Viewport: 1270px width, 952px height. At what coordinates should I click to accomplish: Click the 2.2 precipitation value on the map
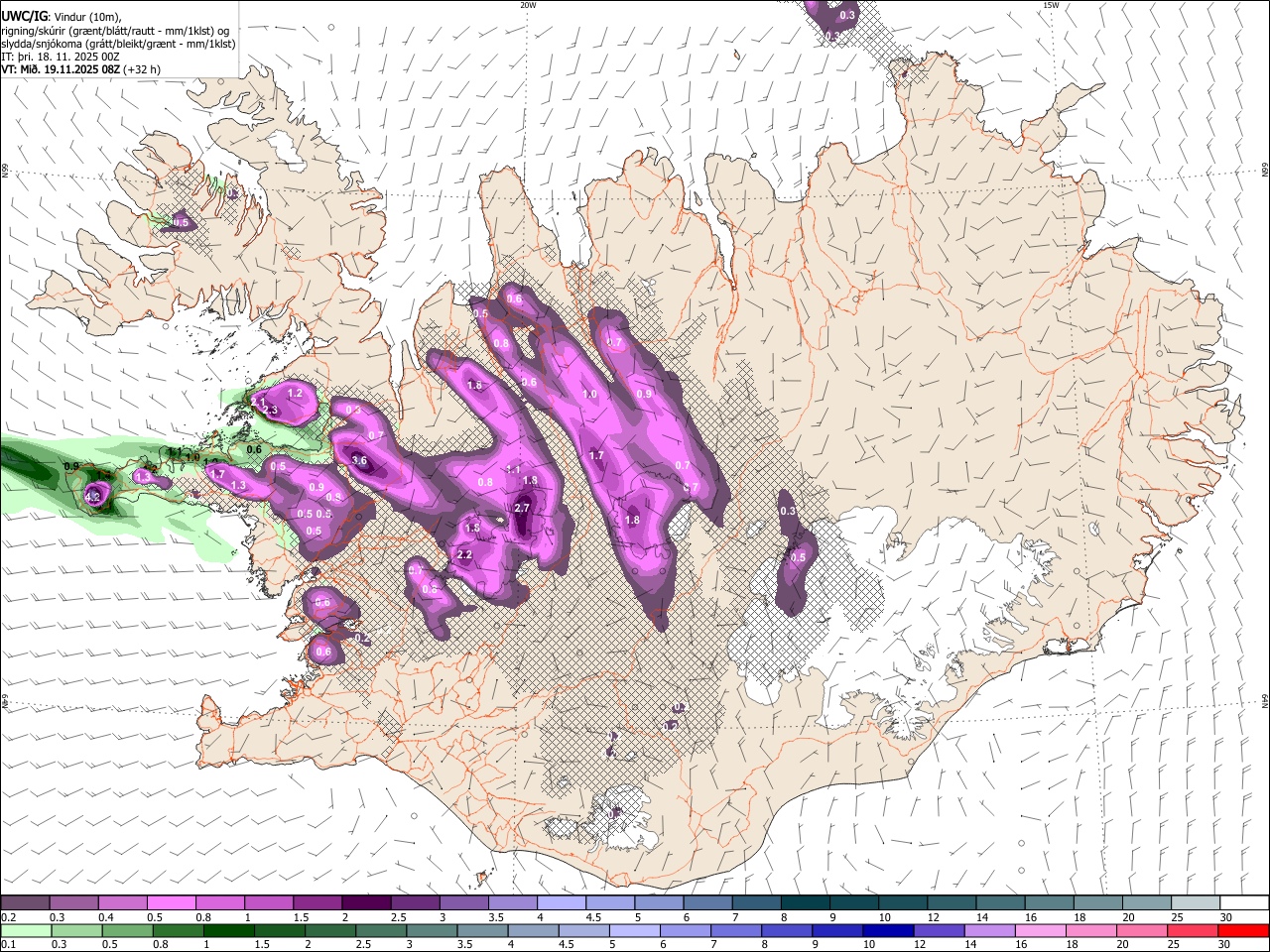(x=464, y=554)
